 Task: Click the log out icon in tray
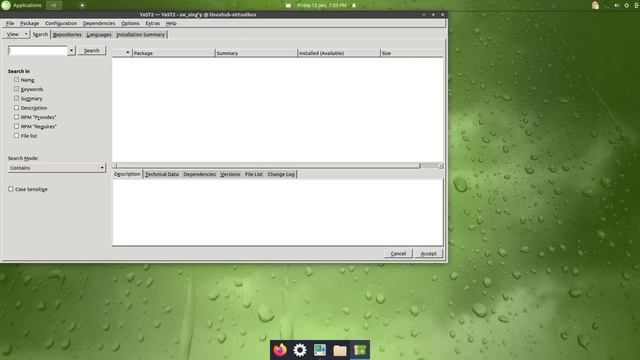[637, 5]
